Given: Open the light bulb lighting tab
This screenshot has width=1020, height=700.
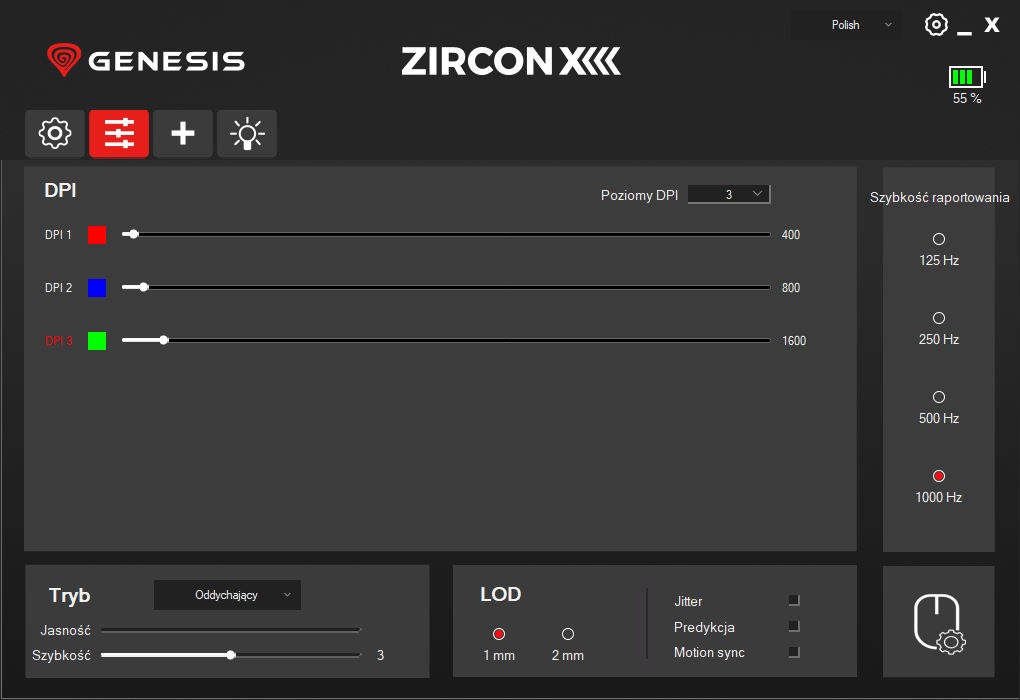Looking at the screenshot, I should pyautogui.click(x=247, y=133).
